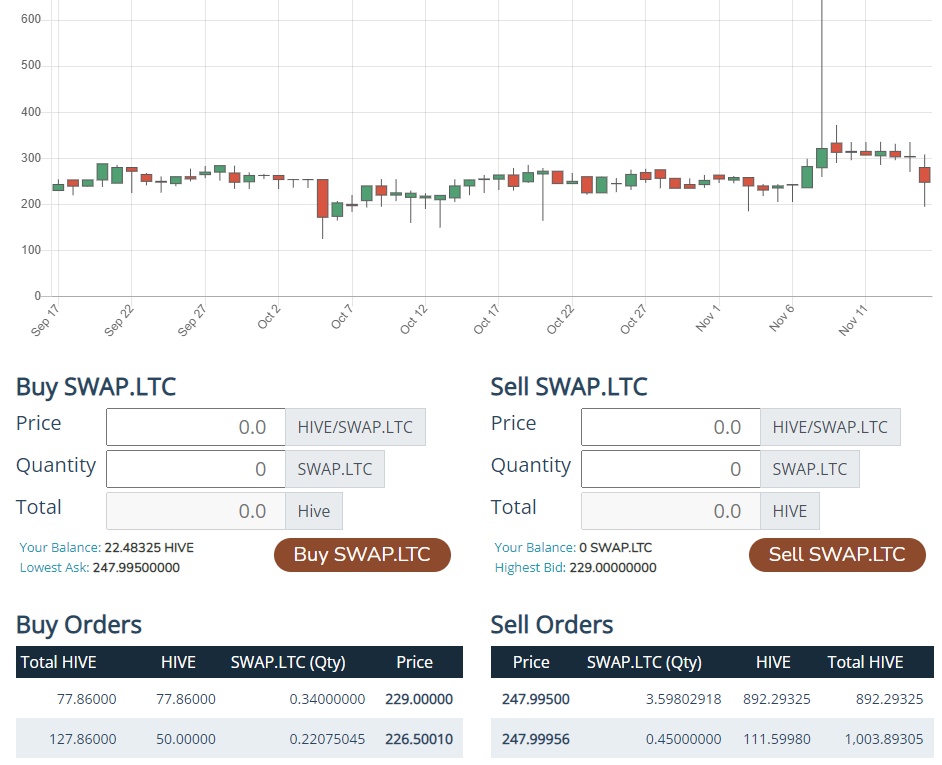
Task: Click the Lowest Ask value 247.99500000
Action: click(x=136, y=567)
